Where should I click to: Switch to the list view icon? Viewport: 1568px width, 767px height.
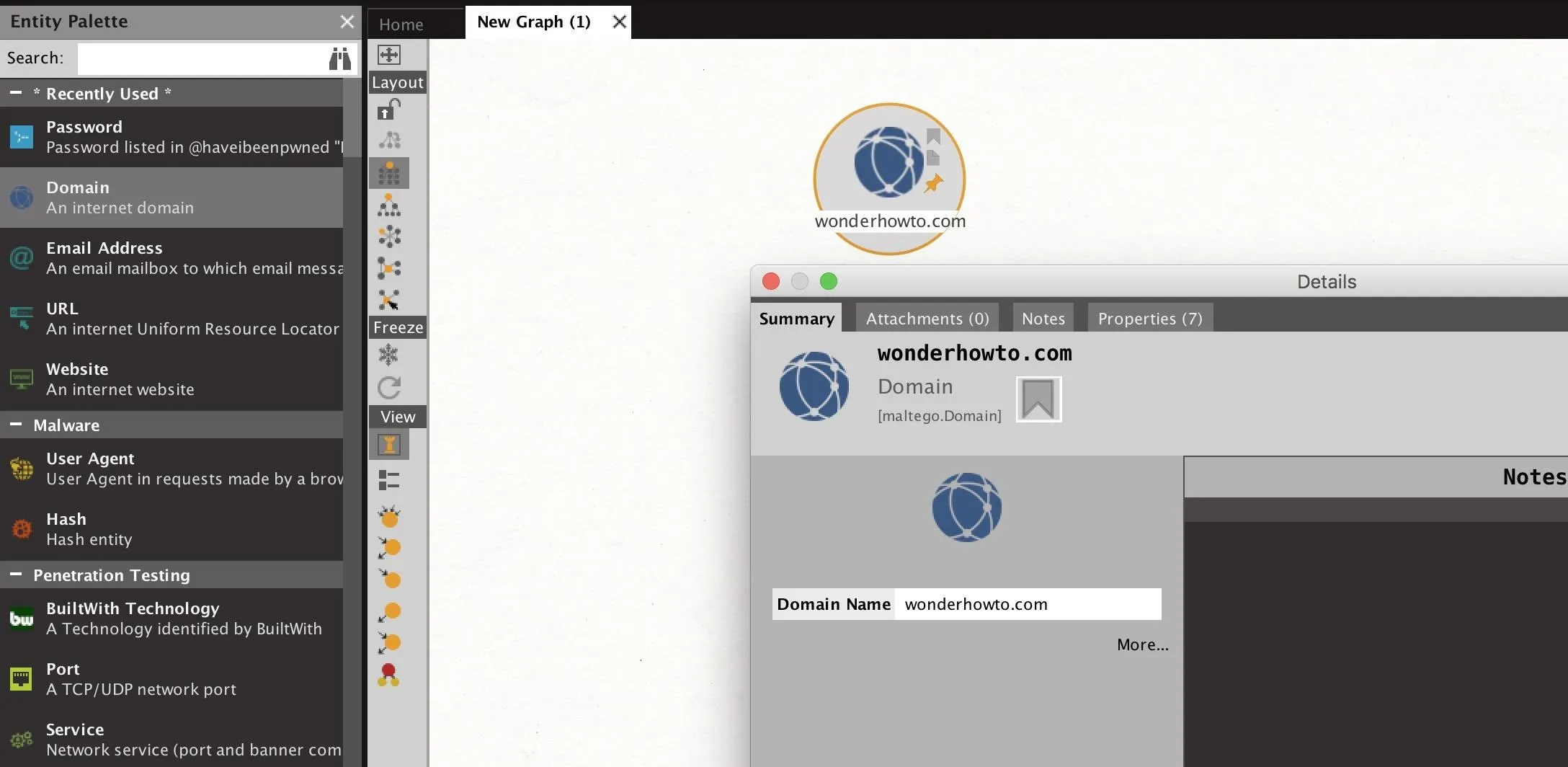(x=389, y=480)
